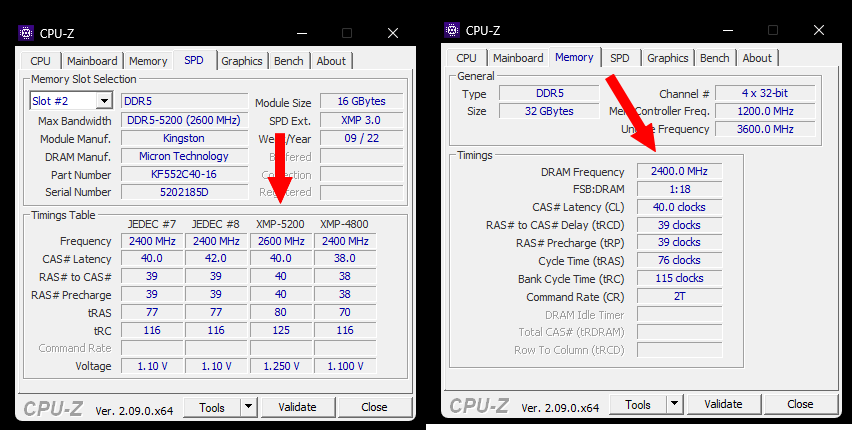This screenshot has width=852, height=430.
Task: Close the right CPU-Z window via X
Action: click(x=819, y=30)
